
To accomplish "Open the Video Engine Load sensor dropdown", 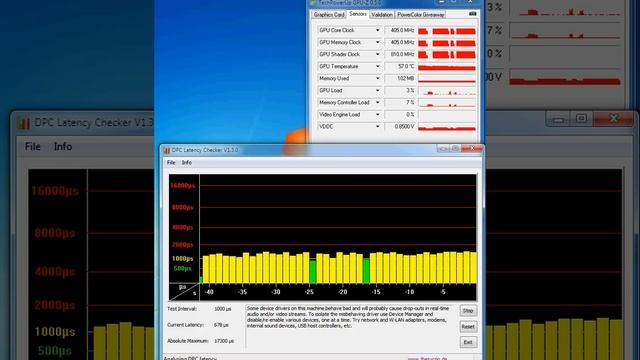I will coord(377,115).
